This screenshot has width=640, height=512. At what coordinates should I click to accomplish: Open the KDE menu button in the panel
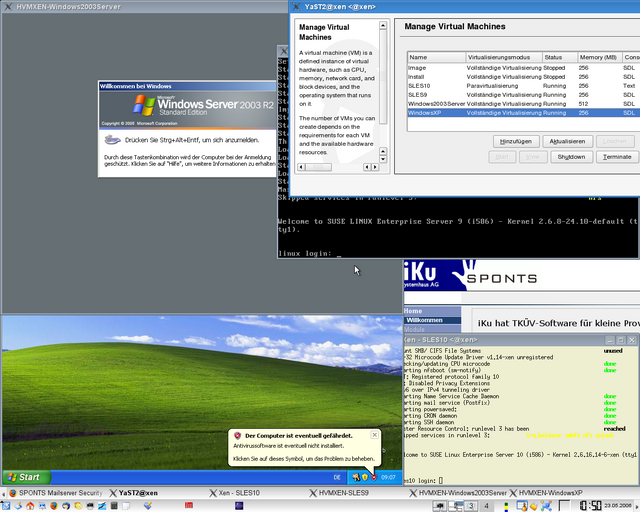[6, 506]
